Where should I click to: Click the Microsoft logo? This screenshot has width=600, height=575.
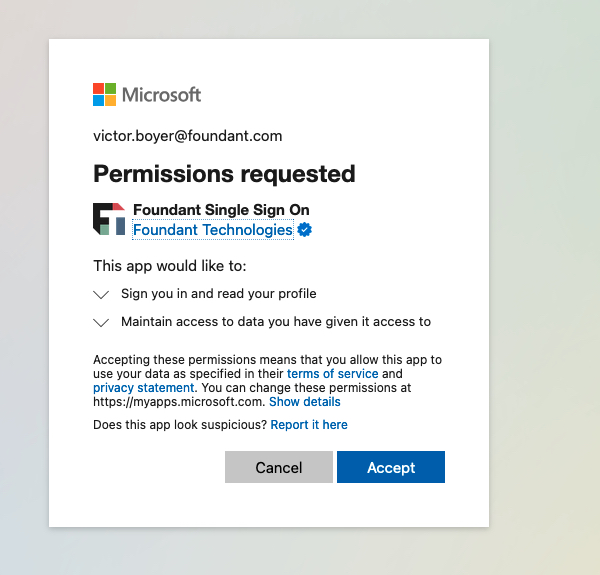pyautogui.click(x=147, y=94)
